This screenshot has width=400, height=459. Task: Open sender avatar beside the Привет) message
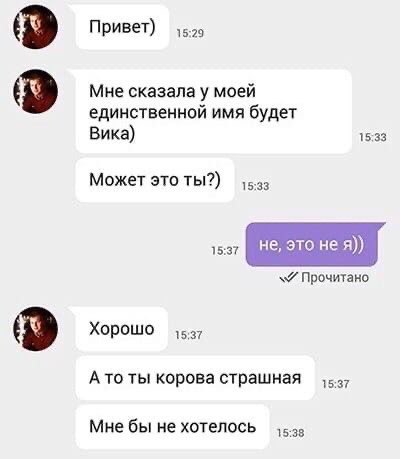coord(36,27)
